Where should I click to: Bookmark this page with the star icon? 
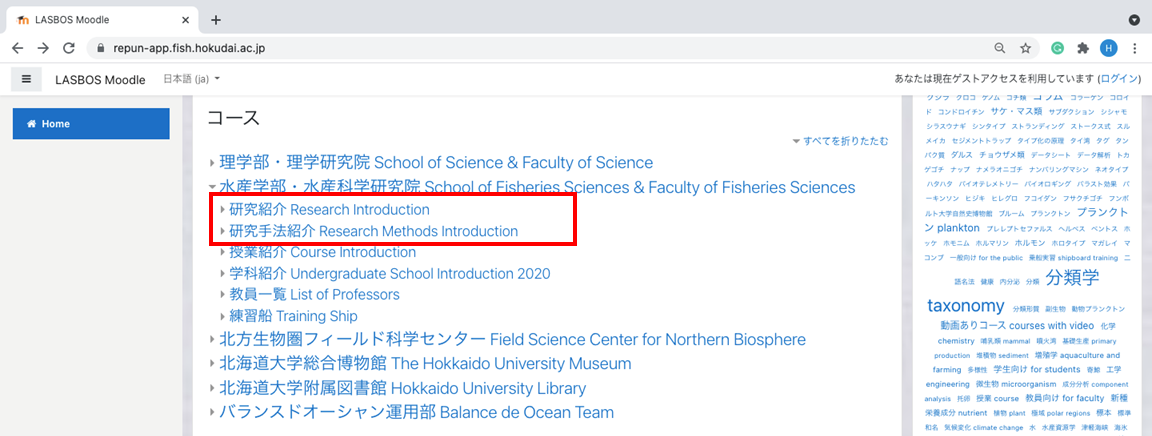[1025, 48]
